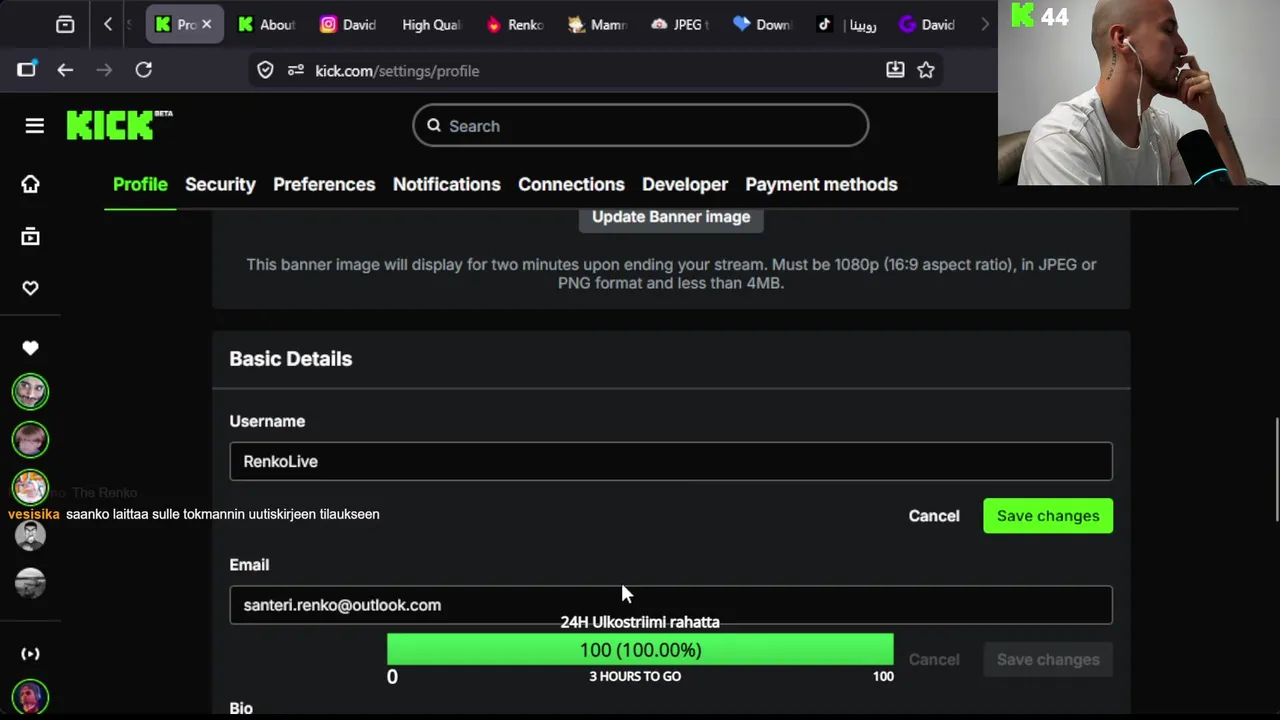Image resolution: width=1280 pixels, height=720 pixels.
Task: Select the Profile settings tab
Action: coord(140,184)
